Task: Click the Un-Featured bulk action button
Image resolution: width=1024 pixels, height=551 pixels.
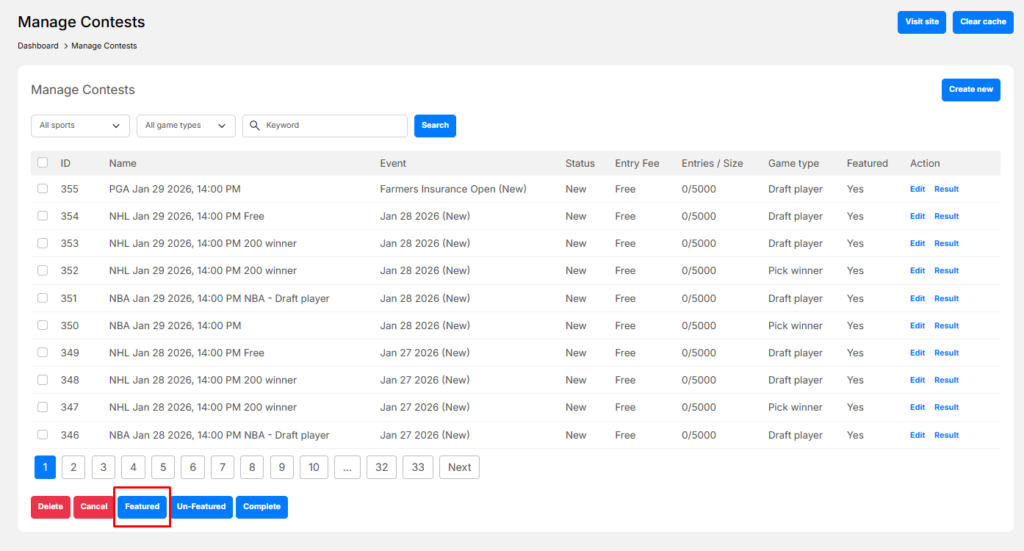Action: [201, 507]
